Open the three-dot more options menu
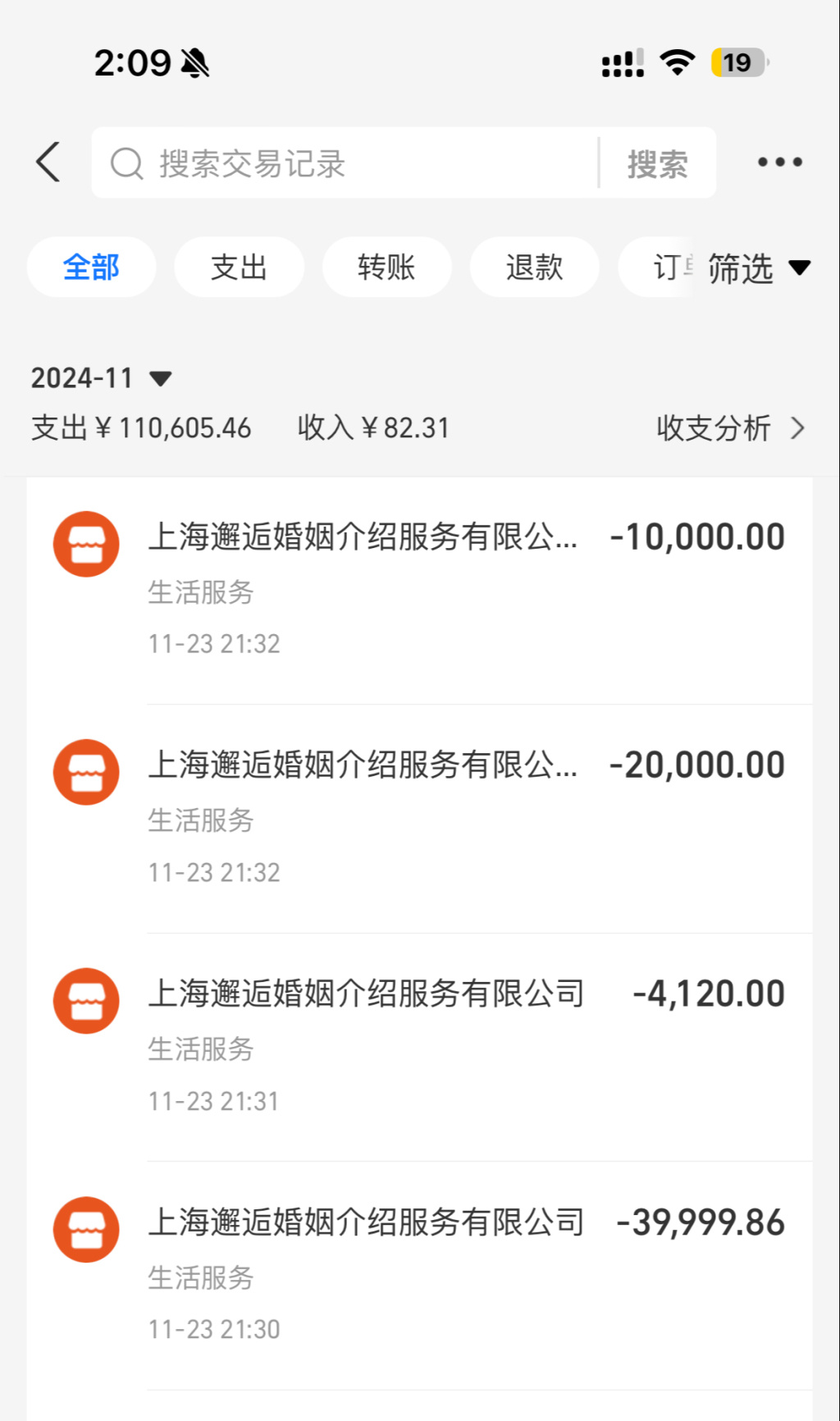The width and height of the screenshot is (840, 1421). pos(779,162)
